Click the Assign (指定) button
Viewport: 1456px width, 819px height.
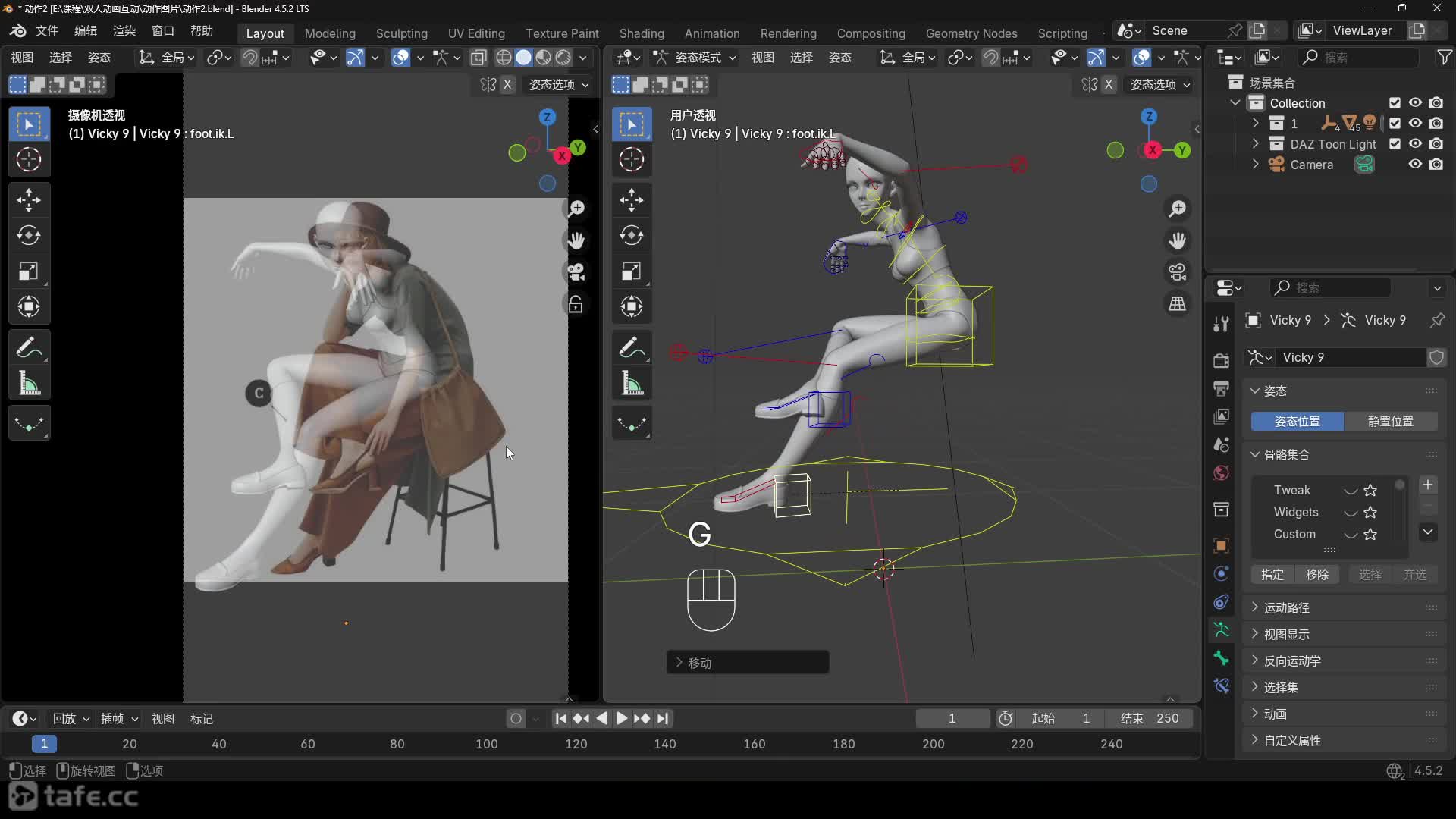point(1272,574)
